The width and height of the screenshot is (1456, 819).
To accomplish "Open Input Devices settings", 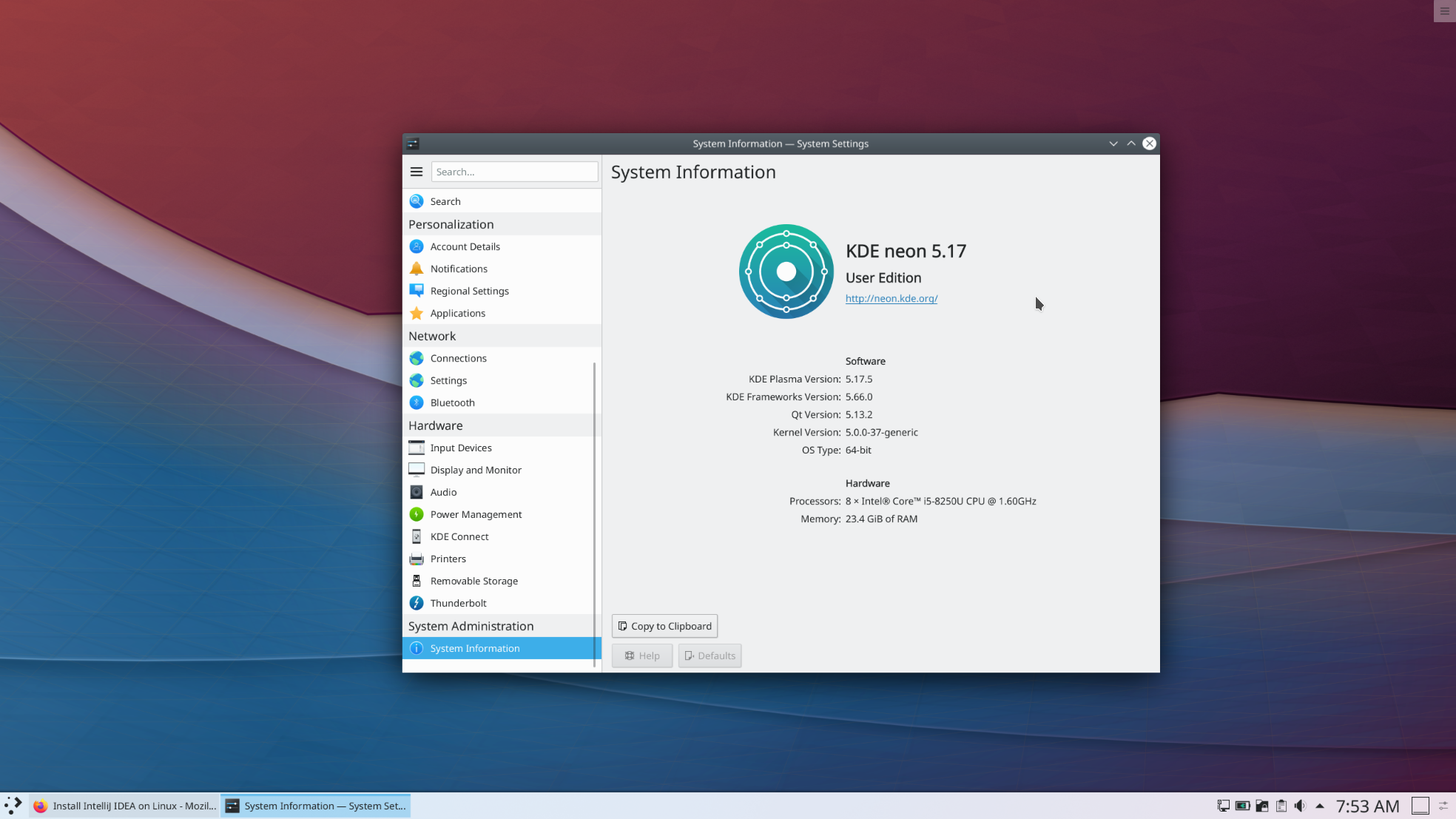I will [x=502, y=448].
